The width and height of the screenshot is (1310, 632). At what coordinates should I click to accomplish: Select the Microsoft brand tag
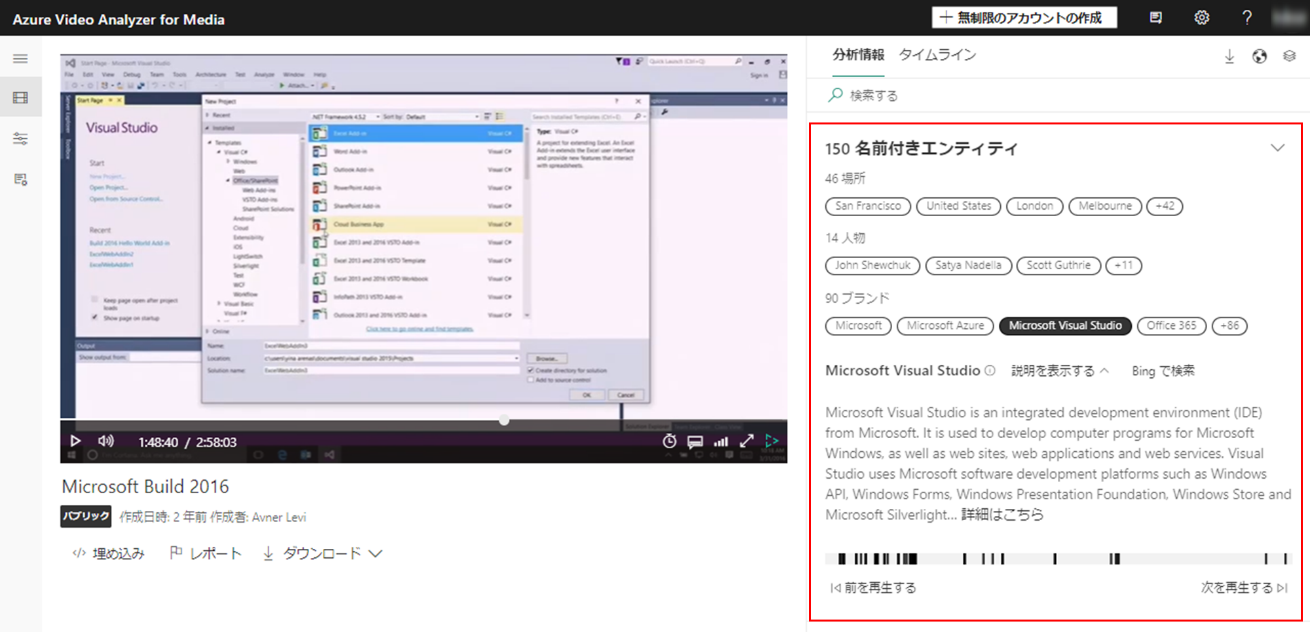(x=858, y=326)
